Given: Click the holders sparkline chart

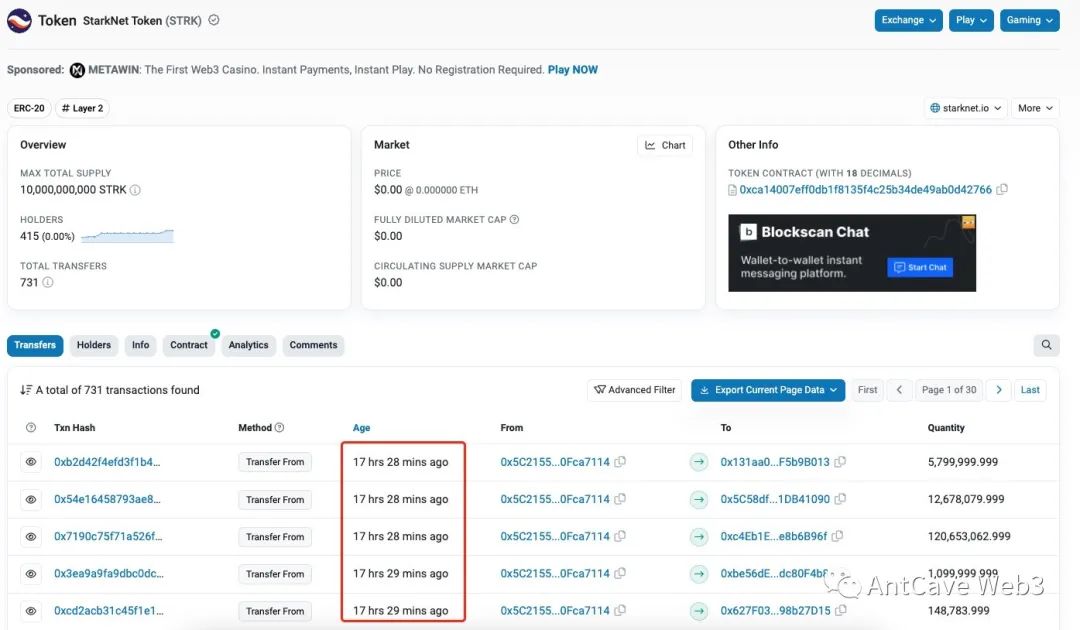Looking at the screenshot, I should coord(127,236).
